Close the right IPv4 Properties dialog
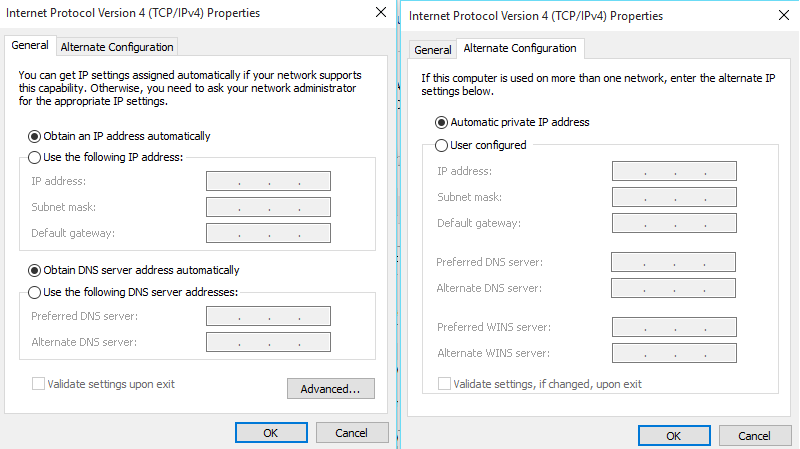 [784, 15]
